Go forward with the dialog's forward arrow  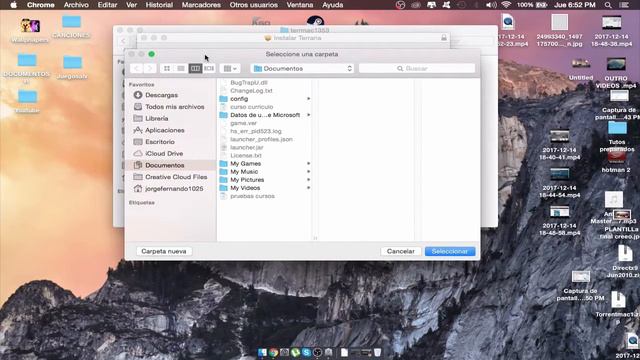[x=150, y=69]
